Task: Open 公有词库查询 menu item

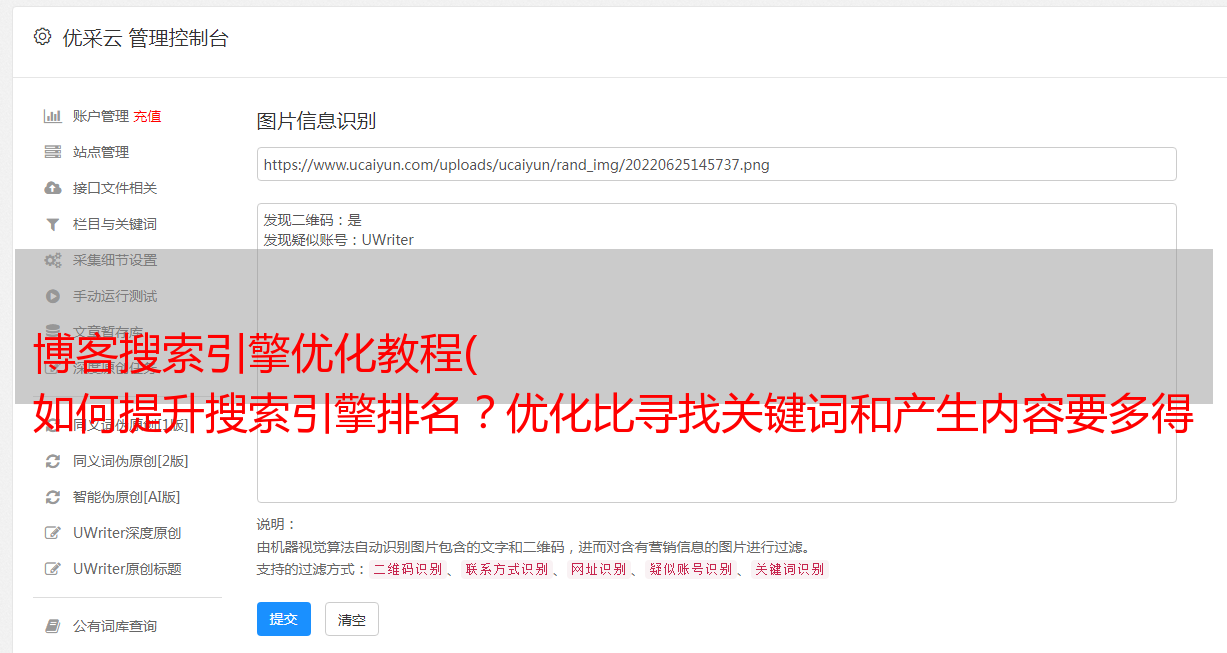Action: coord(115,626)
